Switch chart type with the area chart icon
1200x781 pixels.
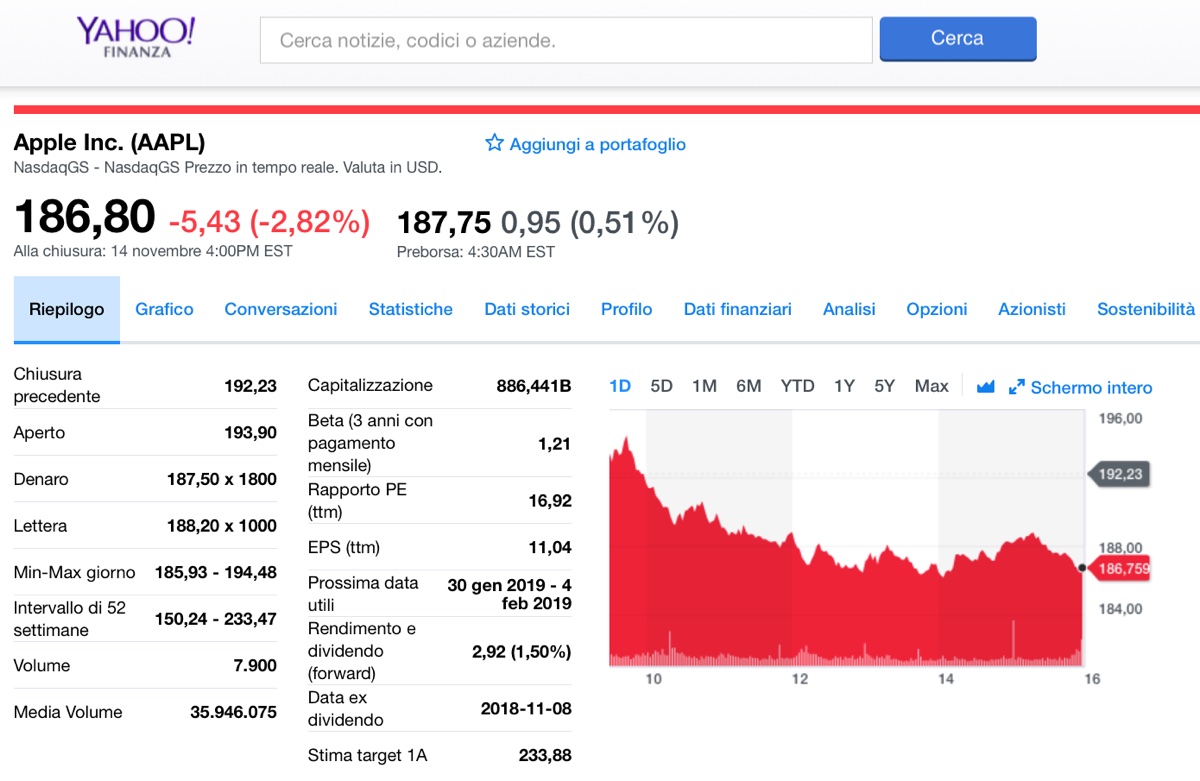tap(985, 387)
